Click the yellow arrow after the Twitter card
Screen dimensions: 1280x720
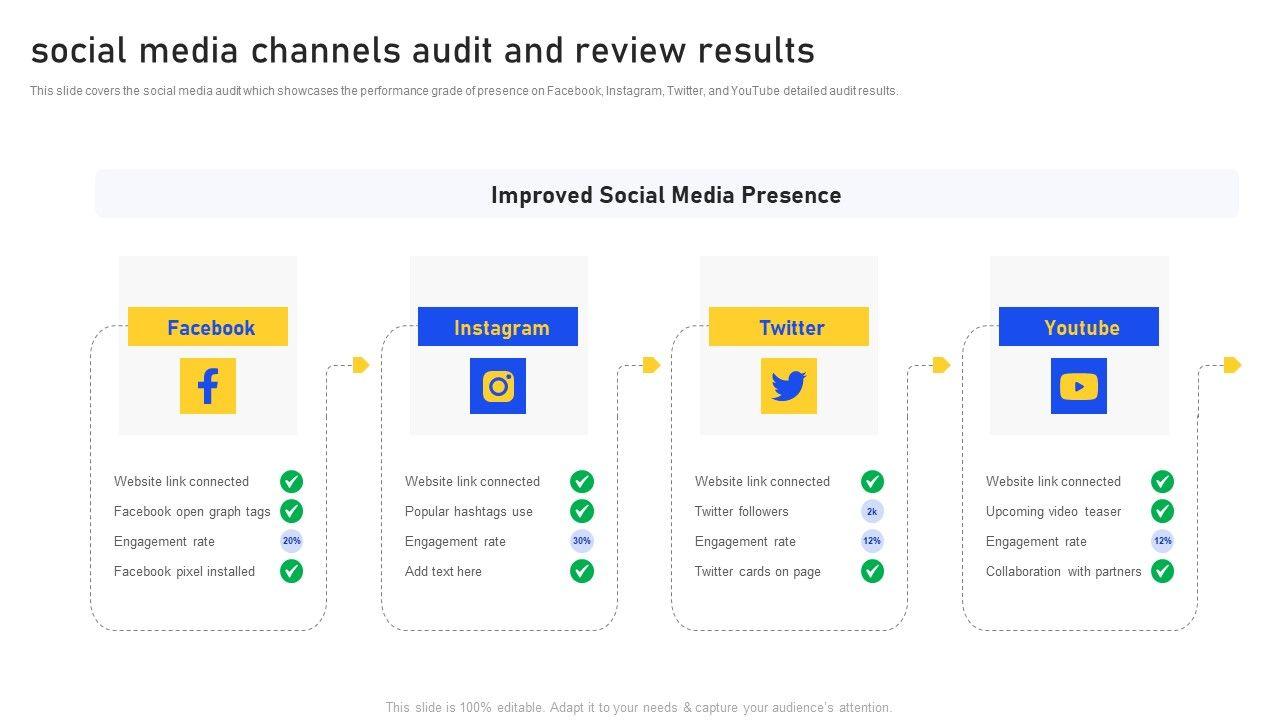(x=941, y=365)
